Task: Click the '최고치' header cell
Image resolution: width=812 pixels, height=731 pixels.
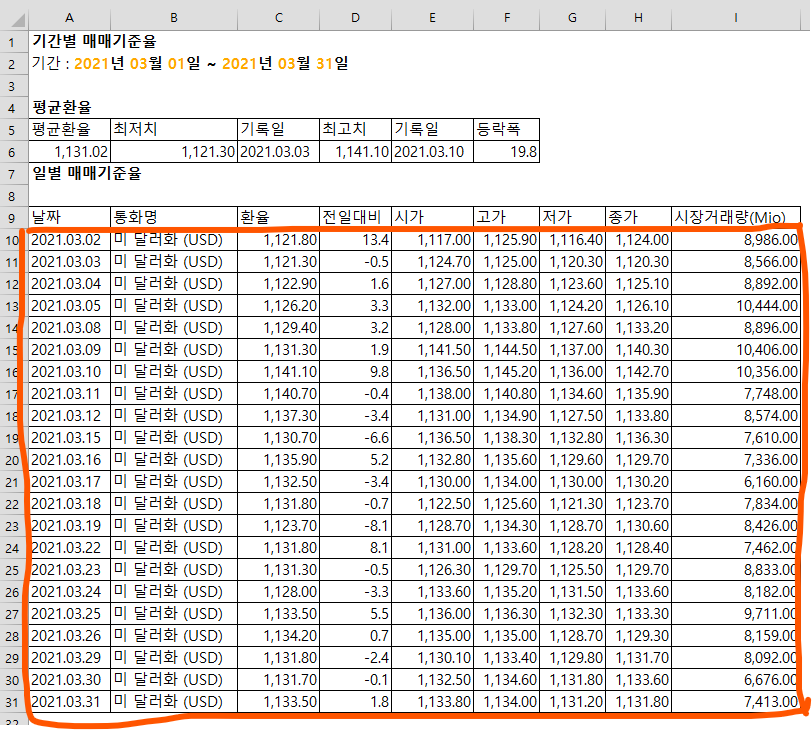Action: click(x=355, y=129)
